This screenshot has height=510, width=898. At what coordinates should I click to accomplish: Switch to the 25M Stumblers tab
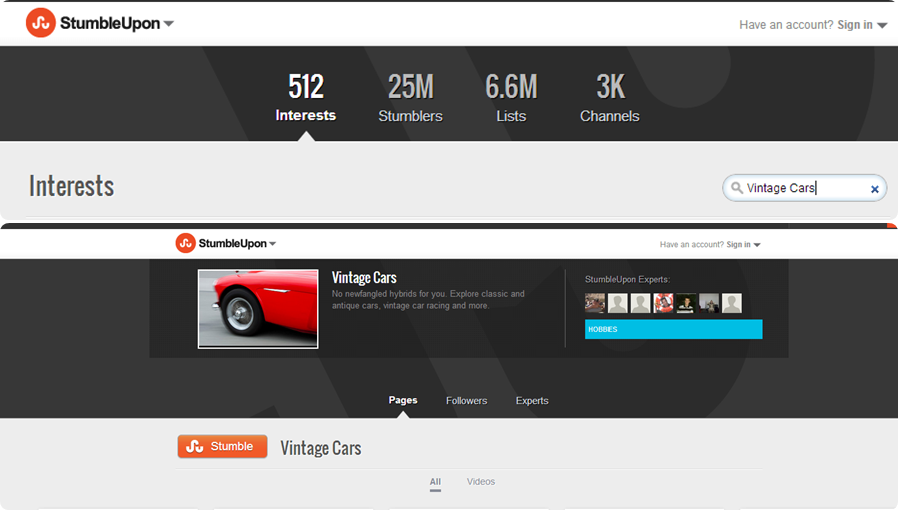pos(411,97)
